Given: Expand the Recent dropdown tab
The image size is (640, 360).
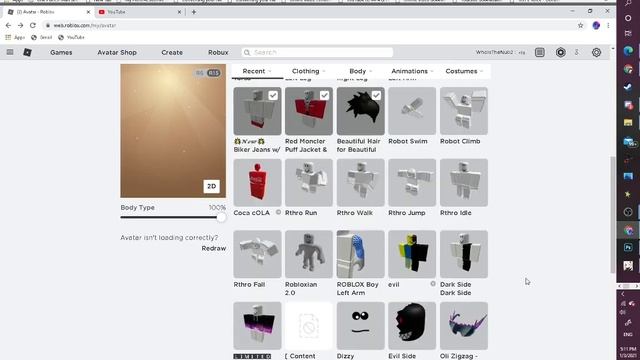Looking at the screenshot, I should [257, 71].
